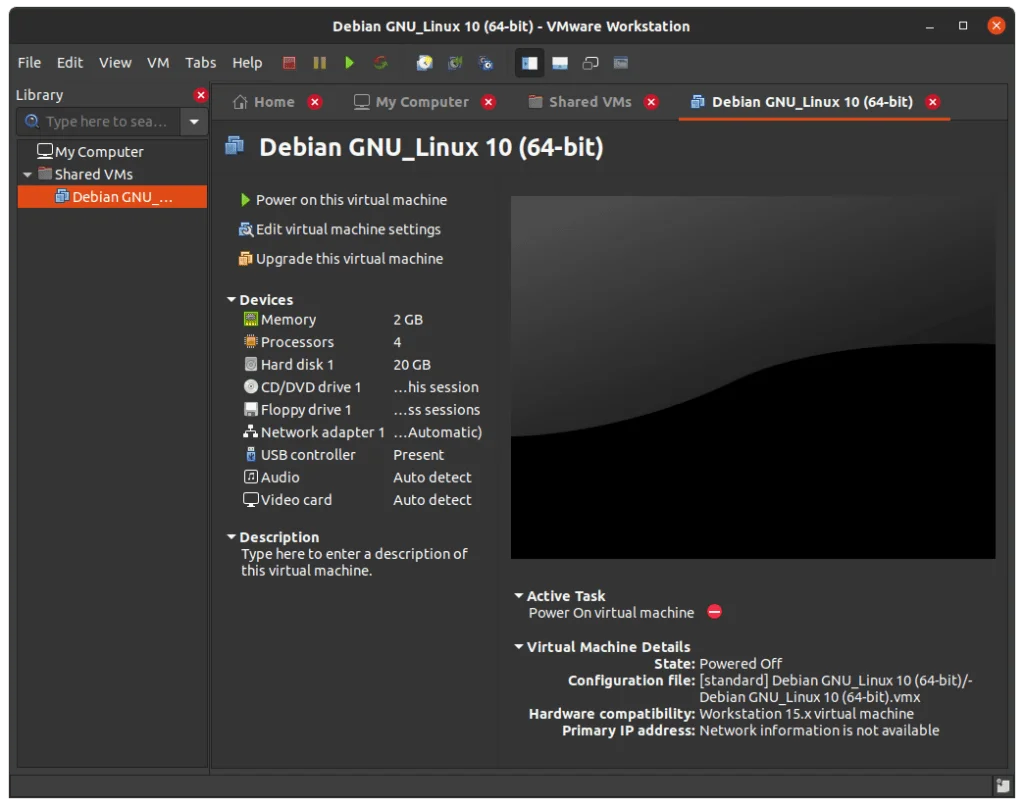The width and height of the screenshot is (1024, 807).
Task: Click the CD/DVD drive 1 device icon
Action: [251, 387]
